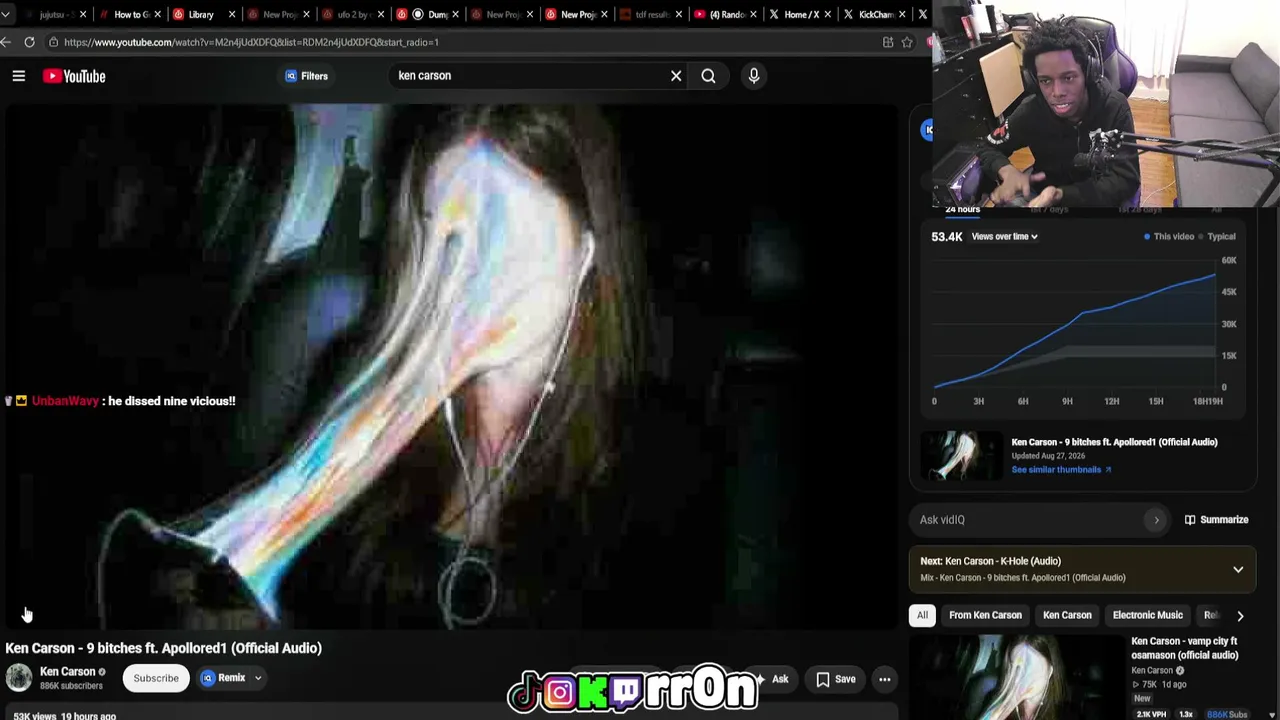Open the 'Views over time' dropdown
This screenshot has width=1280, height=720.
point(1004,237)
